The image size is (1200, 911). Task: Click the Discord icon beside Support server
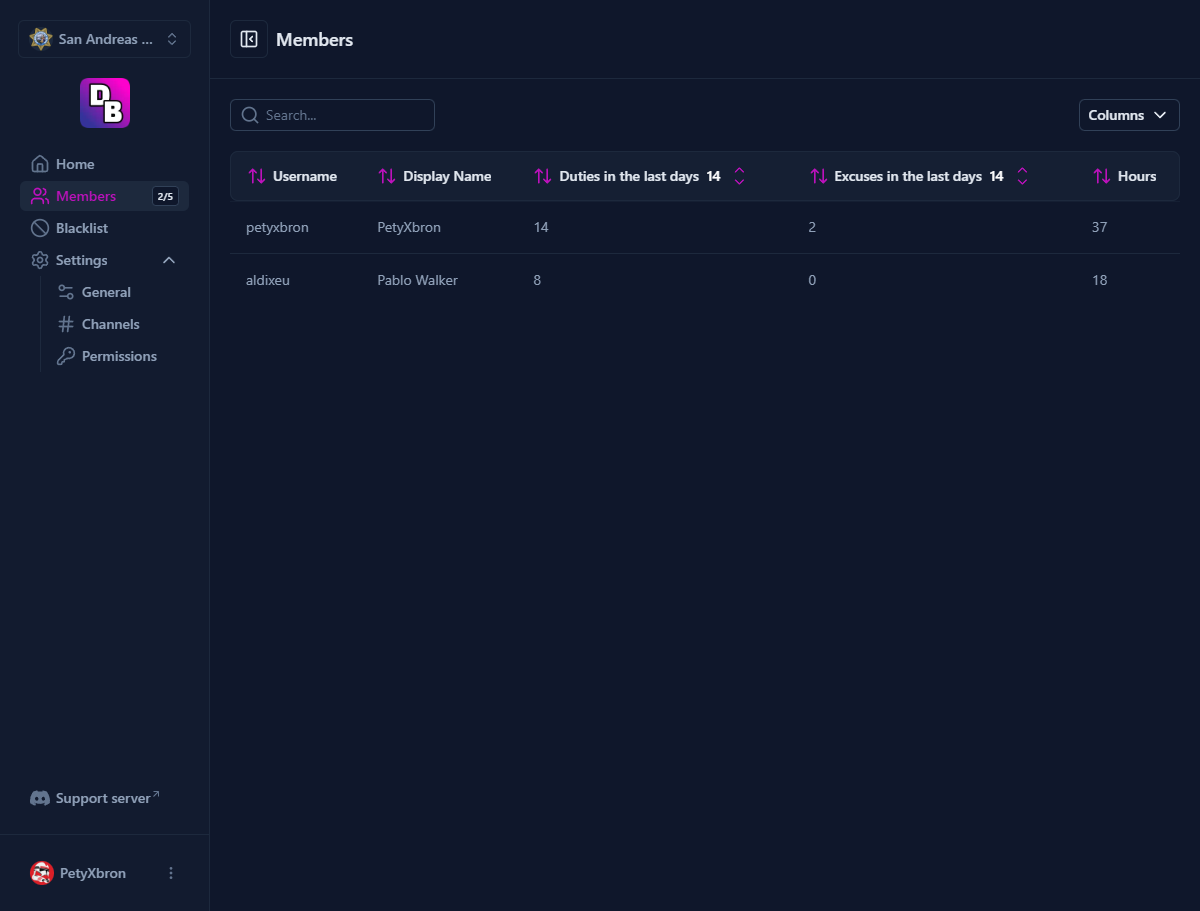[x=40, y=797]
